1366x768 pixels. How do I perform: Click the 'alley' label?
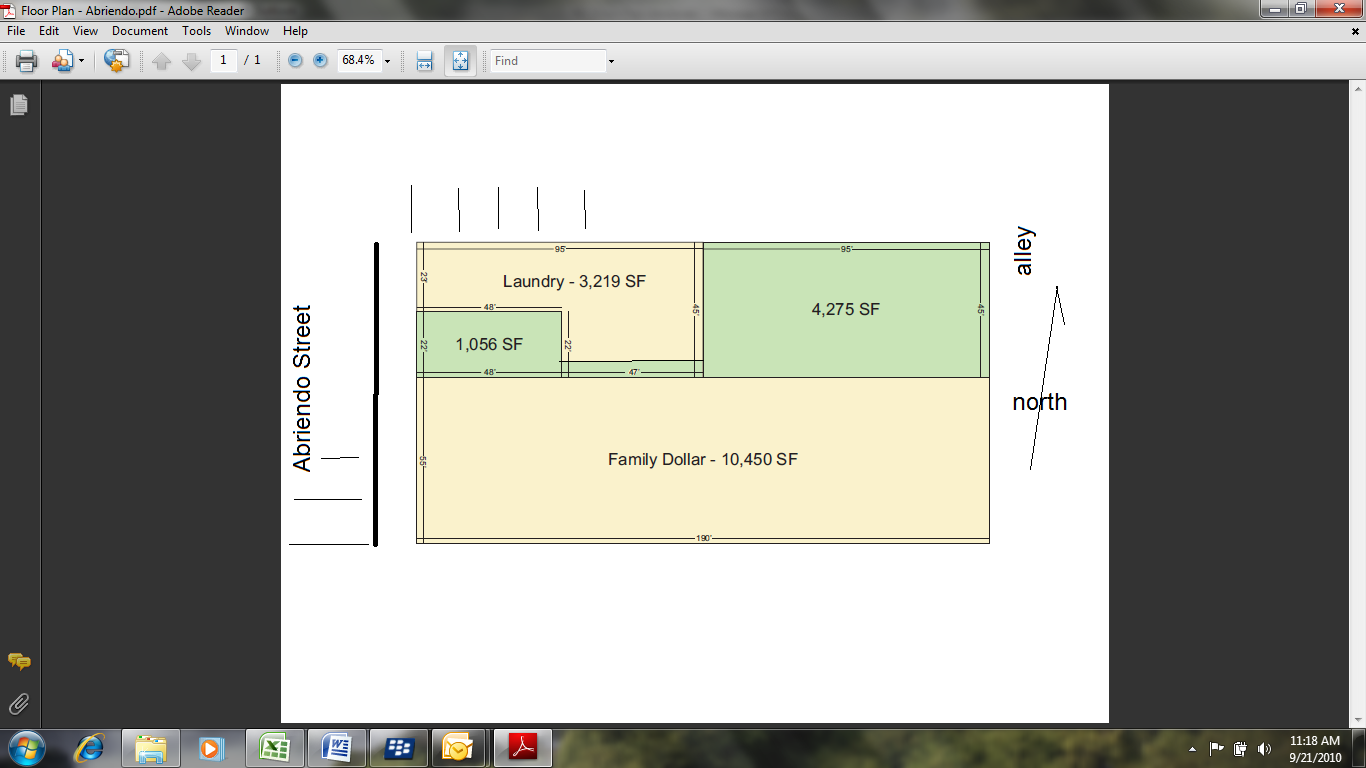coord(1023,252)
